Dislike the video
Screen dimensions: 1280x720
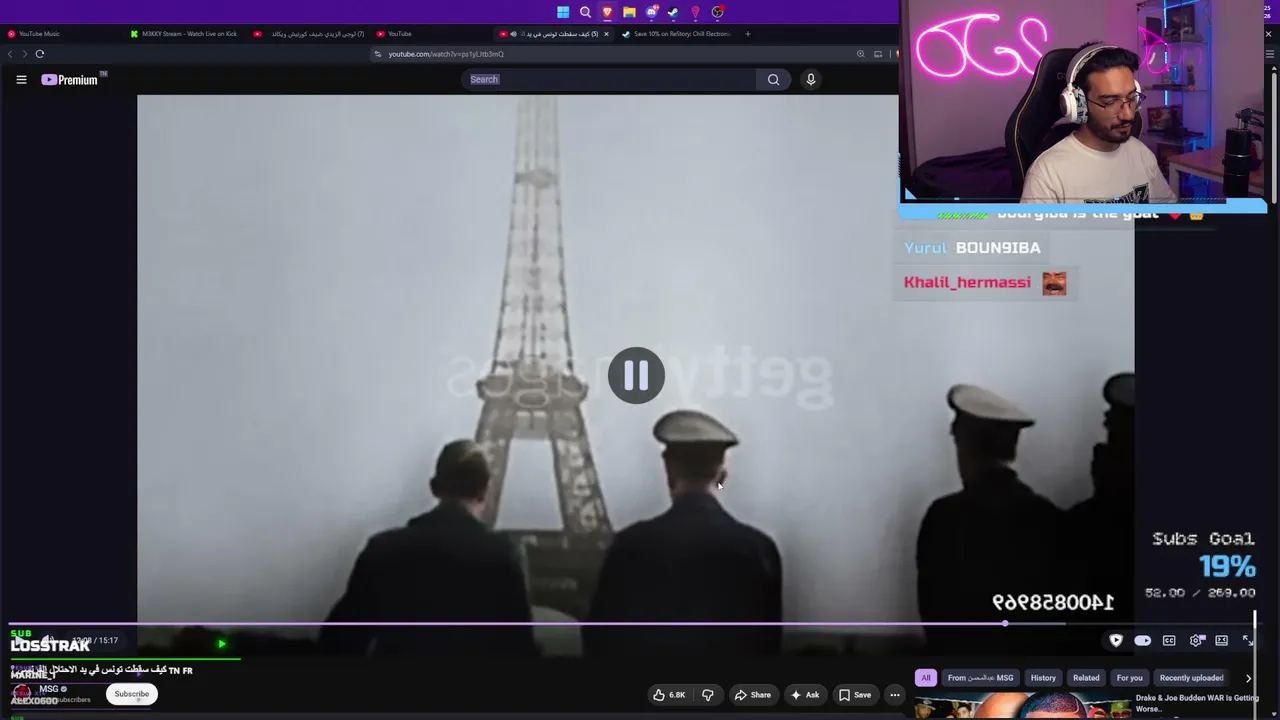tap(708, 695)
